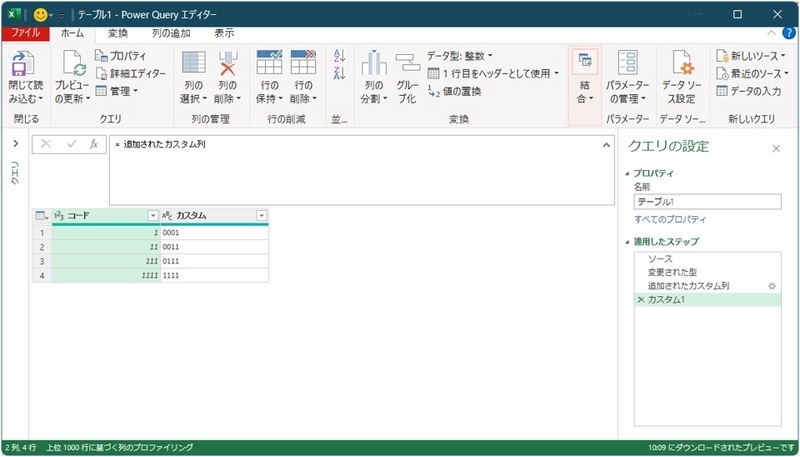Select row number 2 in the grid

point(42,247)
